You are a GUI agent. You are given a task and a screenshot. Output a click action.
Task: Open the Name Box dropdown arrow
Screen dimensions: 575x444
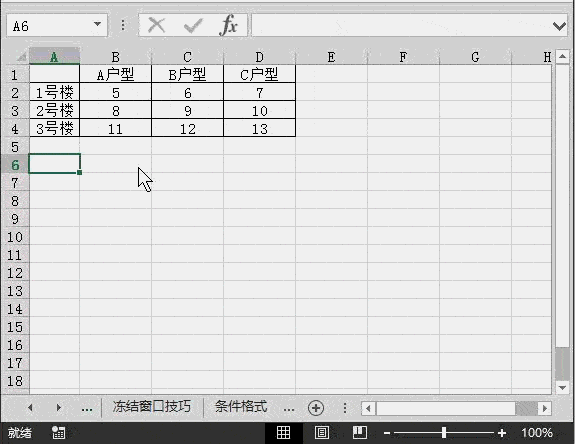tap(97, 24)
